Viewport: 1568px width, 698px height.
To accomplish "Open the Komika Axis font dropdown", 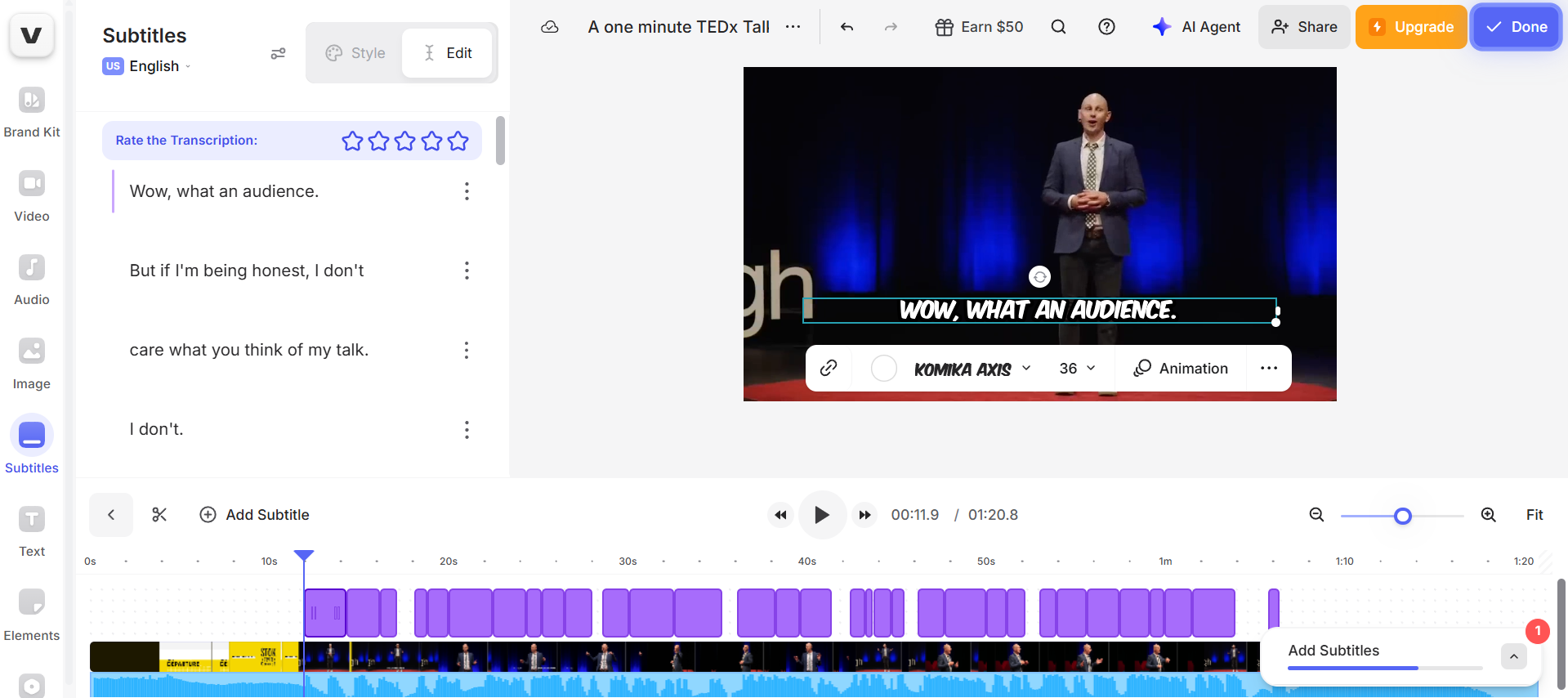I will coord(972,369).
